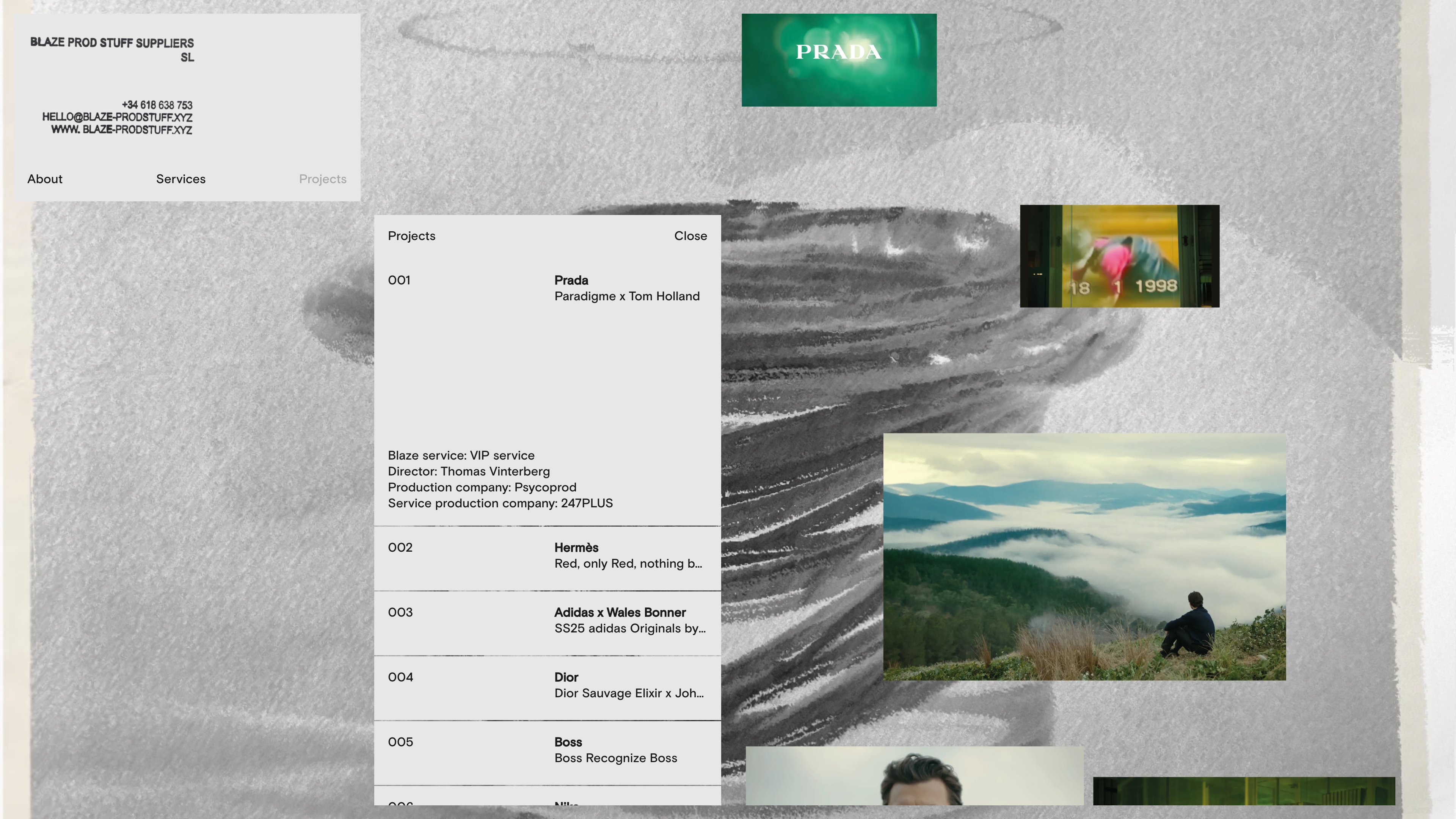Click 'Paradigme x Tom Holland' subtitle
The height and width of the screenshot is (819, 1456).
click(627, 296)
